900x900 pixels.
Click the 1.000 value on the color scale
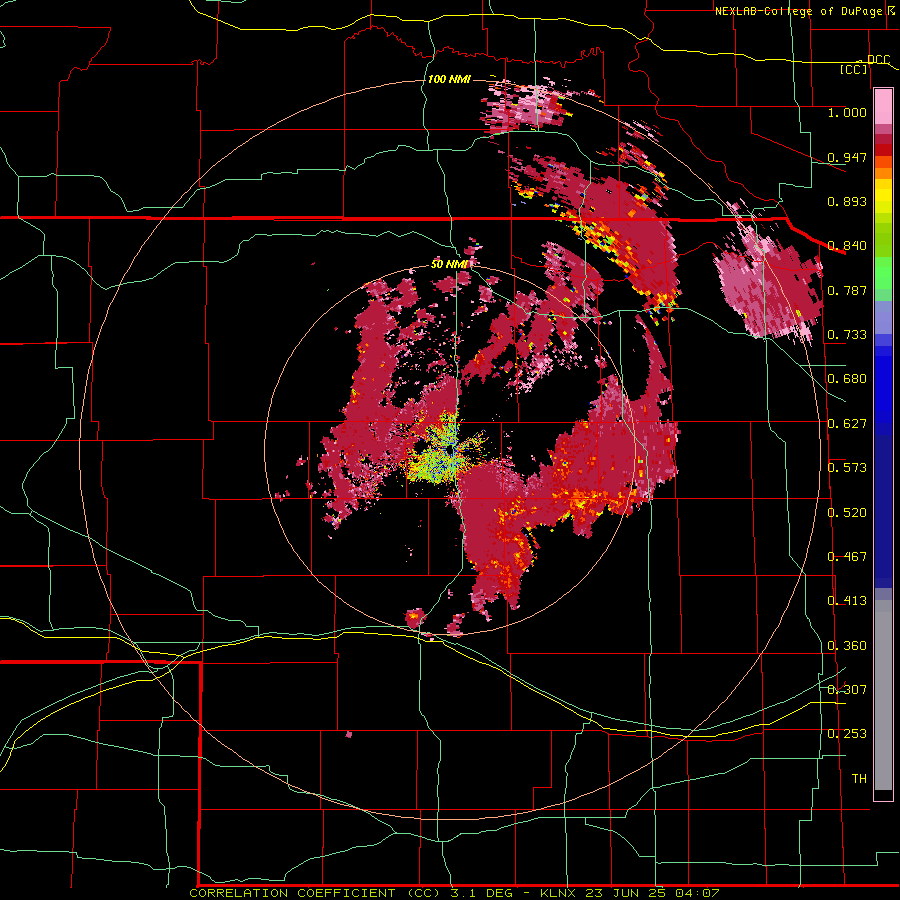(847, 112)
